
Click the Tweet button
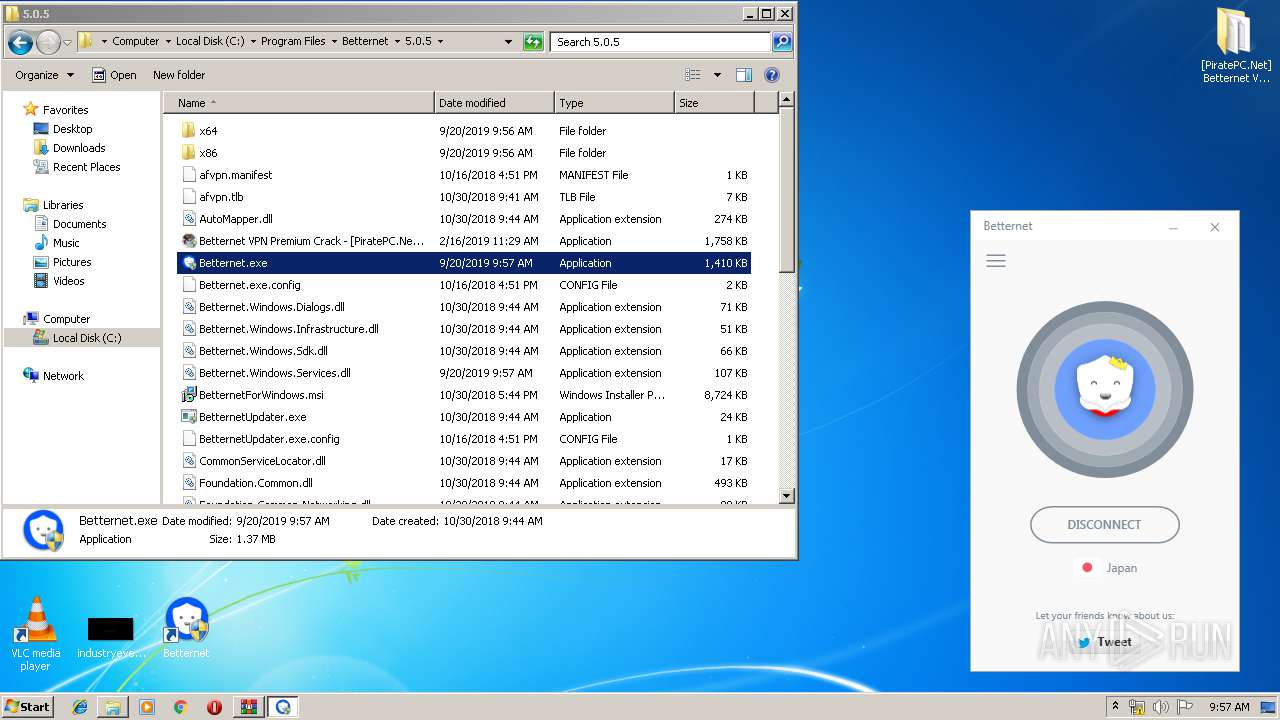[1105, 642]
